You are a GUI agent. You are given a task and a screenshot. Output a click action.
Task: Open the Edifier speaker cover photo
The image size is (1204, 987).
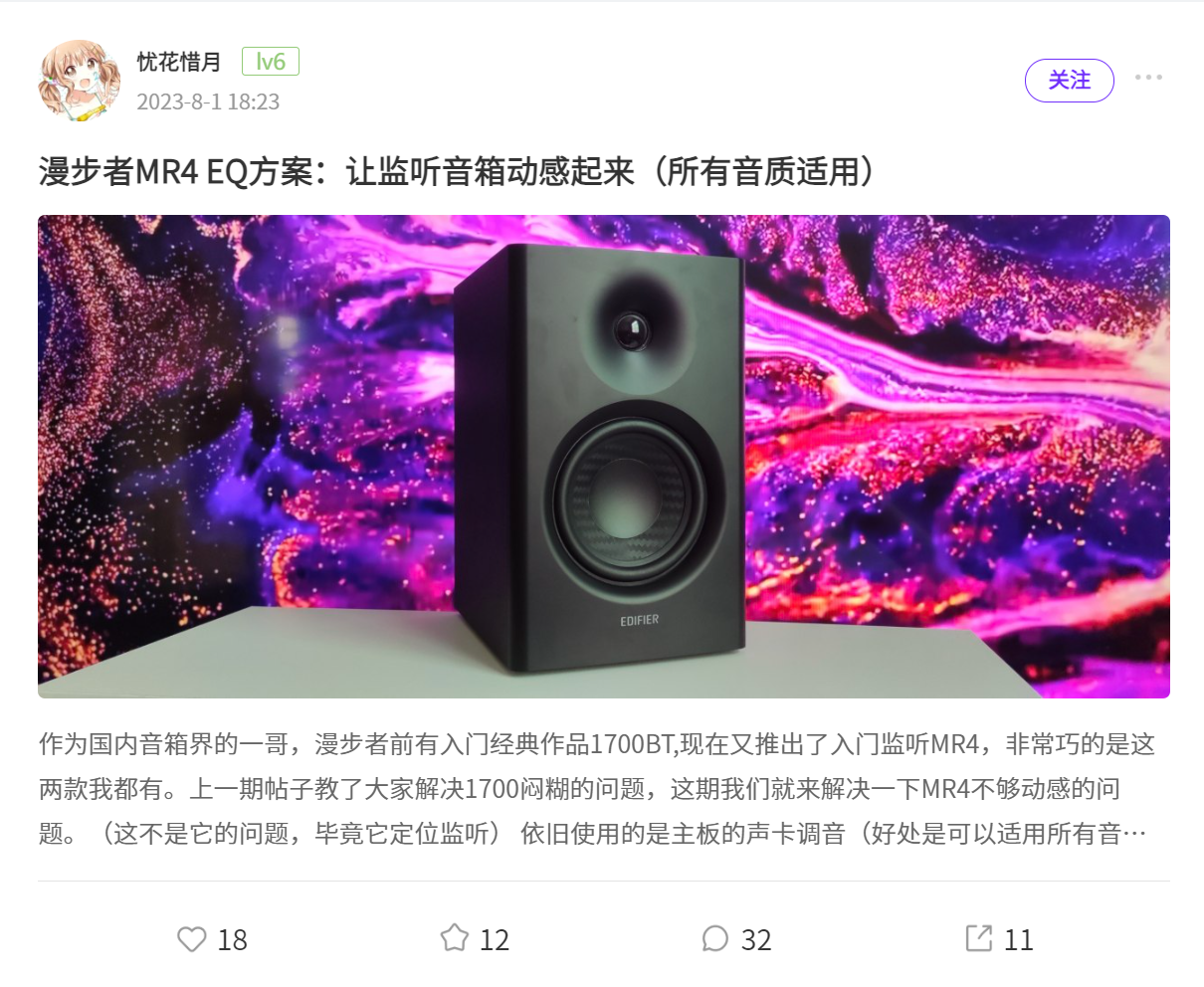604,457
